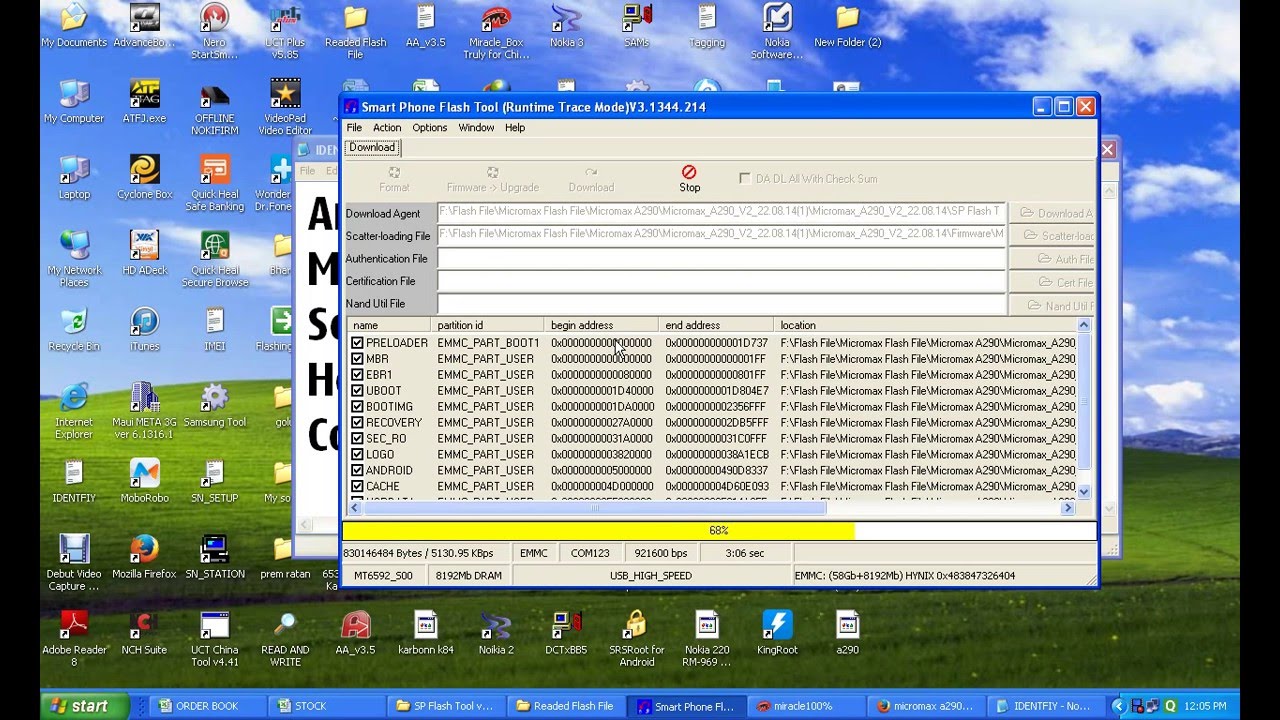Viewport: 1280px width, 720px height.
Task: Uncheck the UBOOT partition checkbox
Action: point(357,391)
